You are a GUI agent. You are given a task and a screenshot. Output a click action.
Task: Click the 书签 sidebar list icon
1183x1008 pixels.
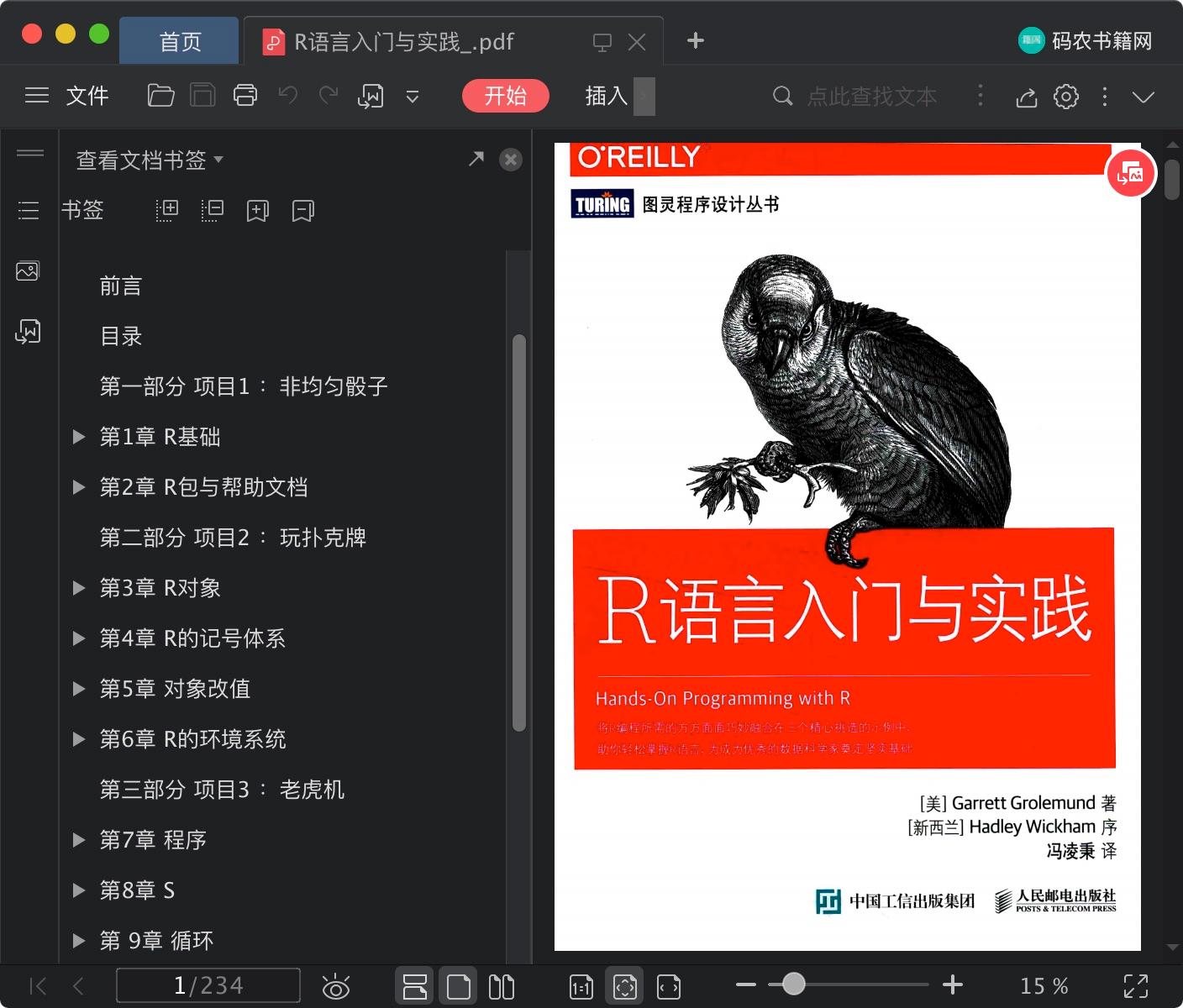(29, 210)
